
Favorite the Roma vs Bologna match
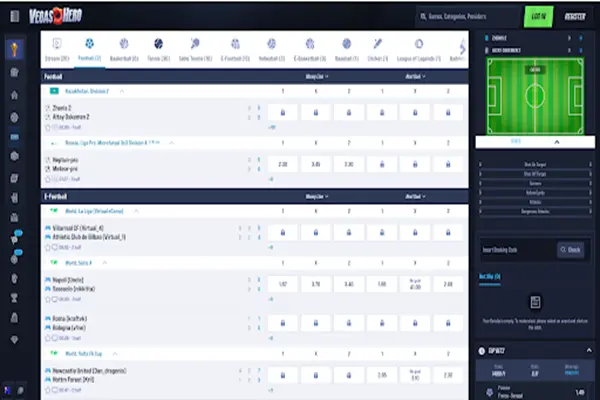click(x=48, y=338)
